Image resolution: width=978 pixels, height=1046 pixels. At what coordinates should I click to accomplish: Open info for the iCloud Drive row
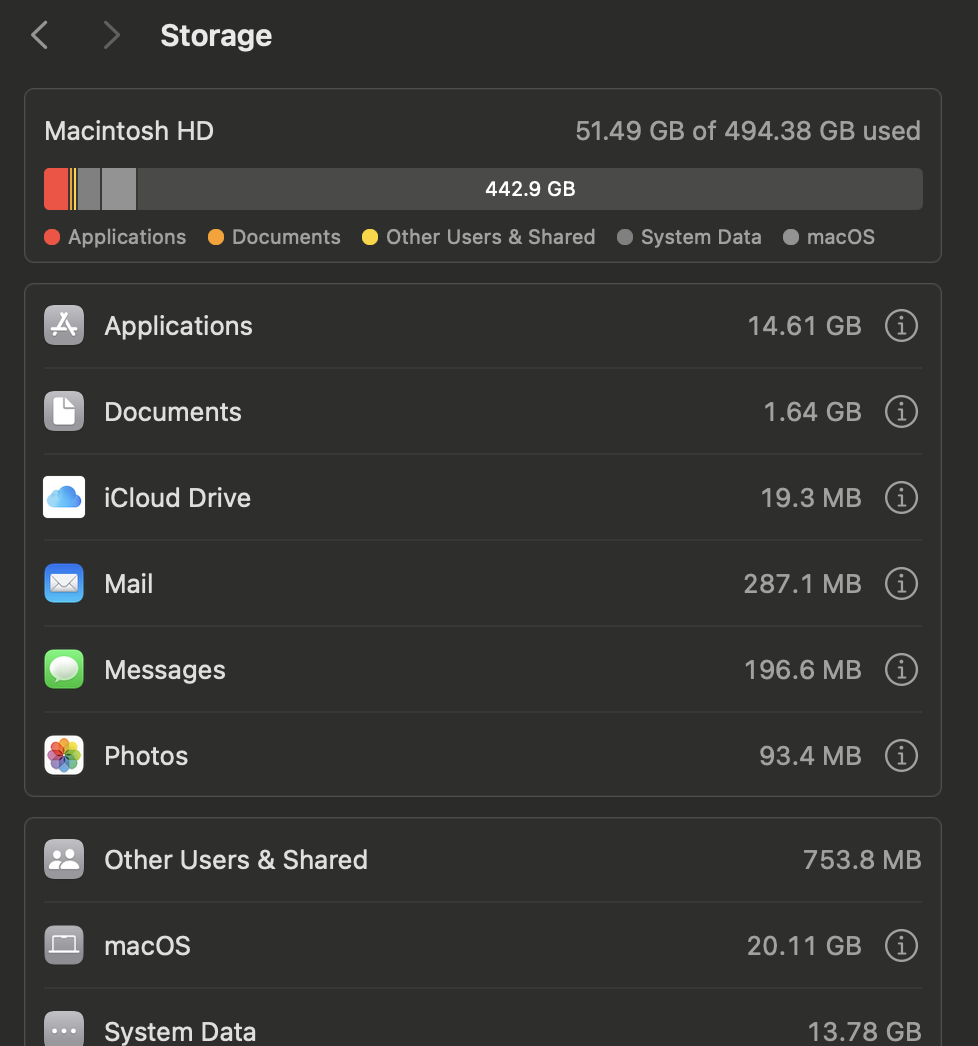tap(901, 498)
